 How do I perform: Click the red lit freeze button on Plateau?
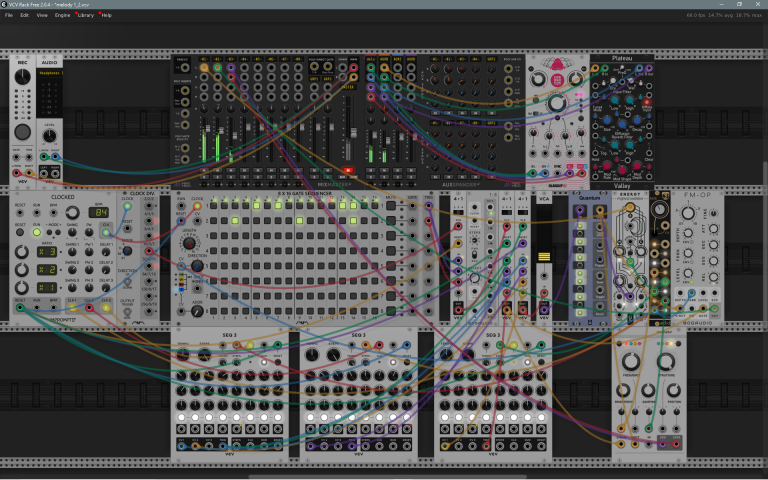point(647,102)
